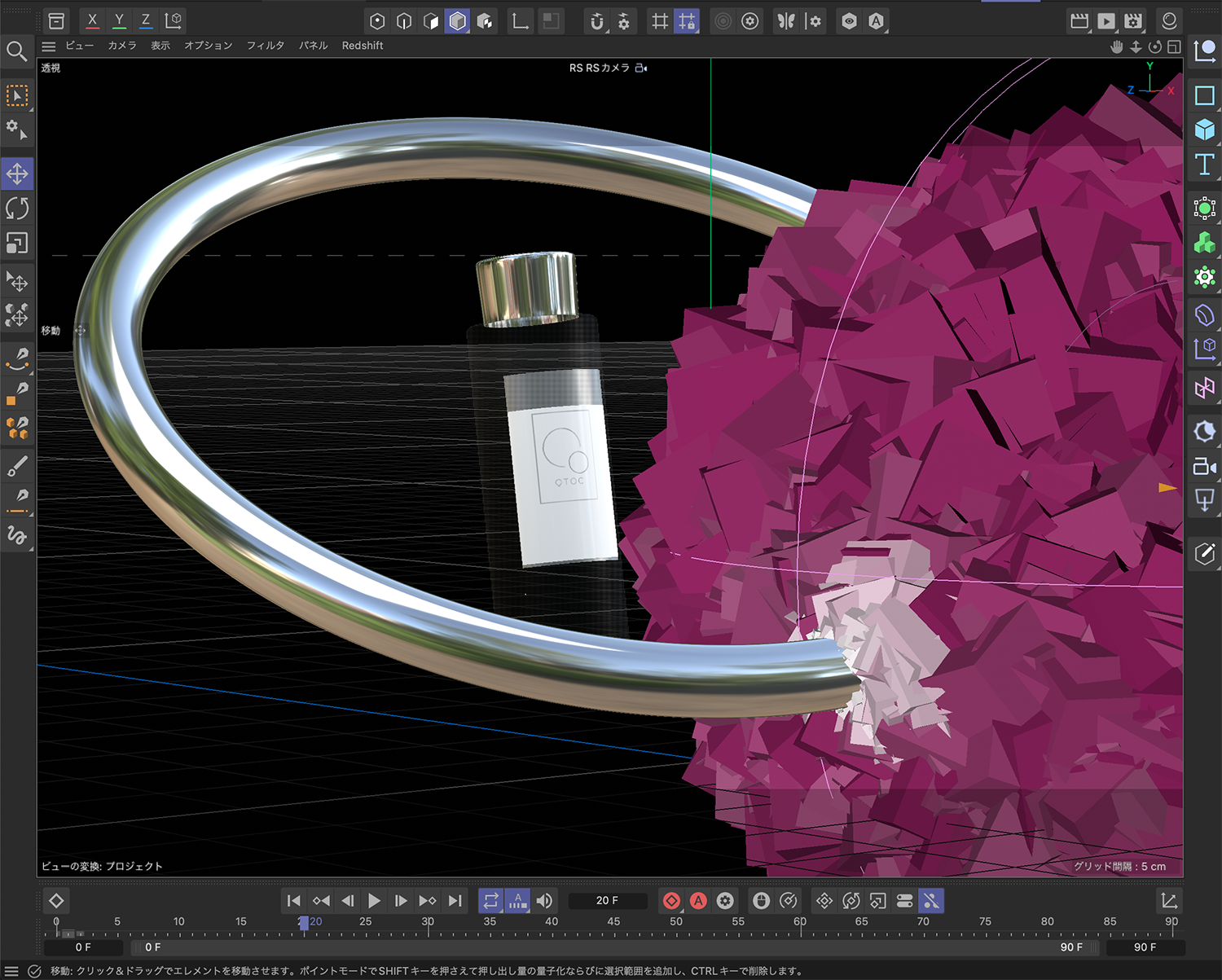1222x980 pixels.
Task: Click the current frame field showing 20 F
Action: coord(607,900)
